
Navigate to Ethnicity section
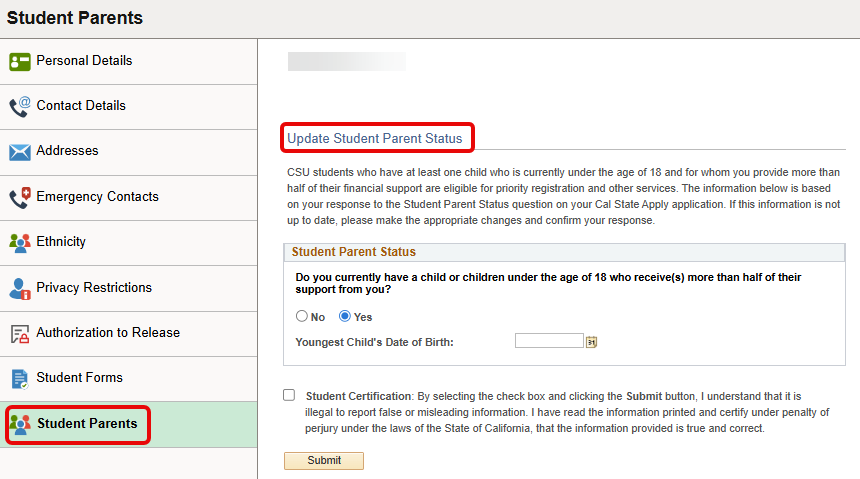pos(128,243)
